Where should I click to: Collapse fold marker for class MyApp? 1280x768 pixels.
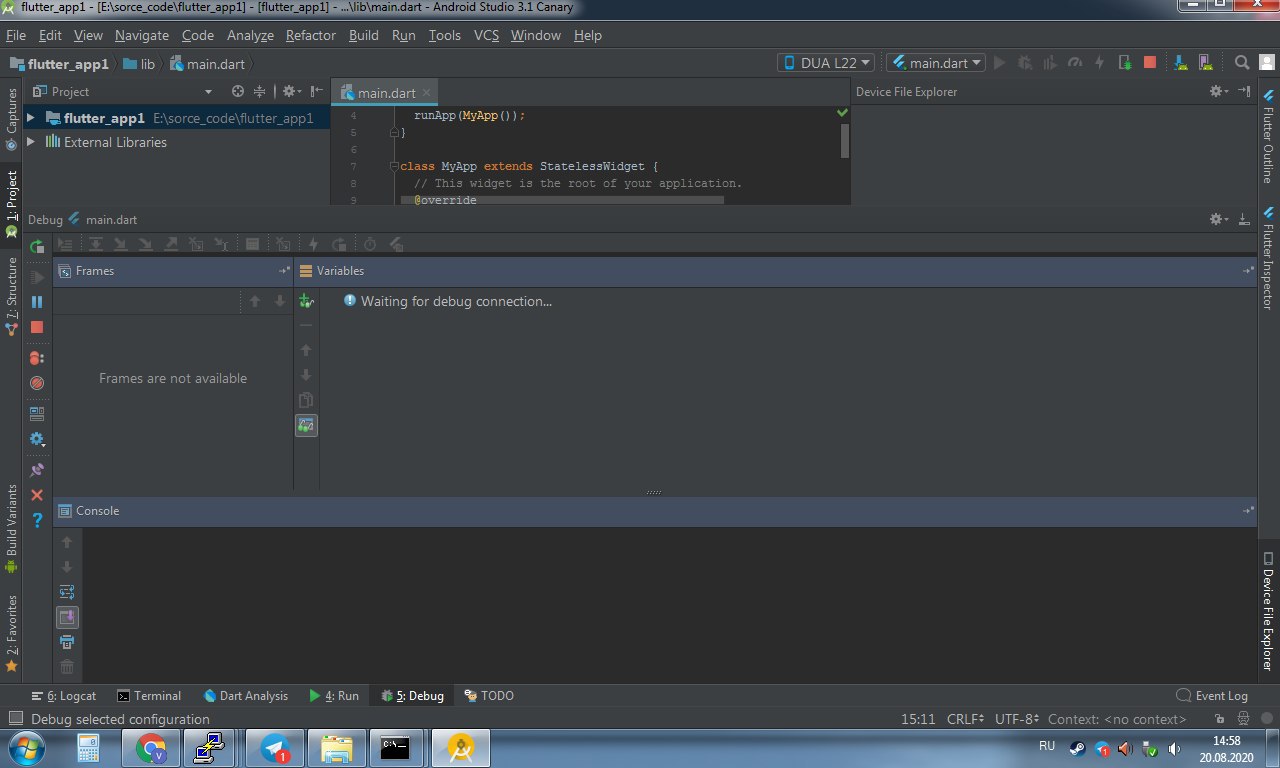coord(395,166)
